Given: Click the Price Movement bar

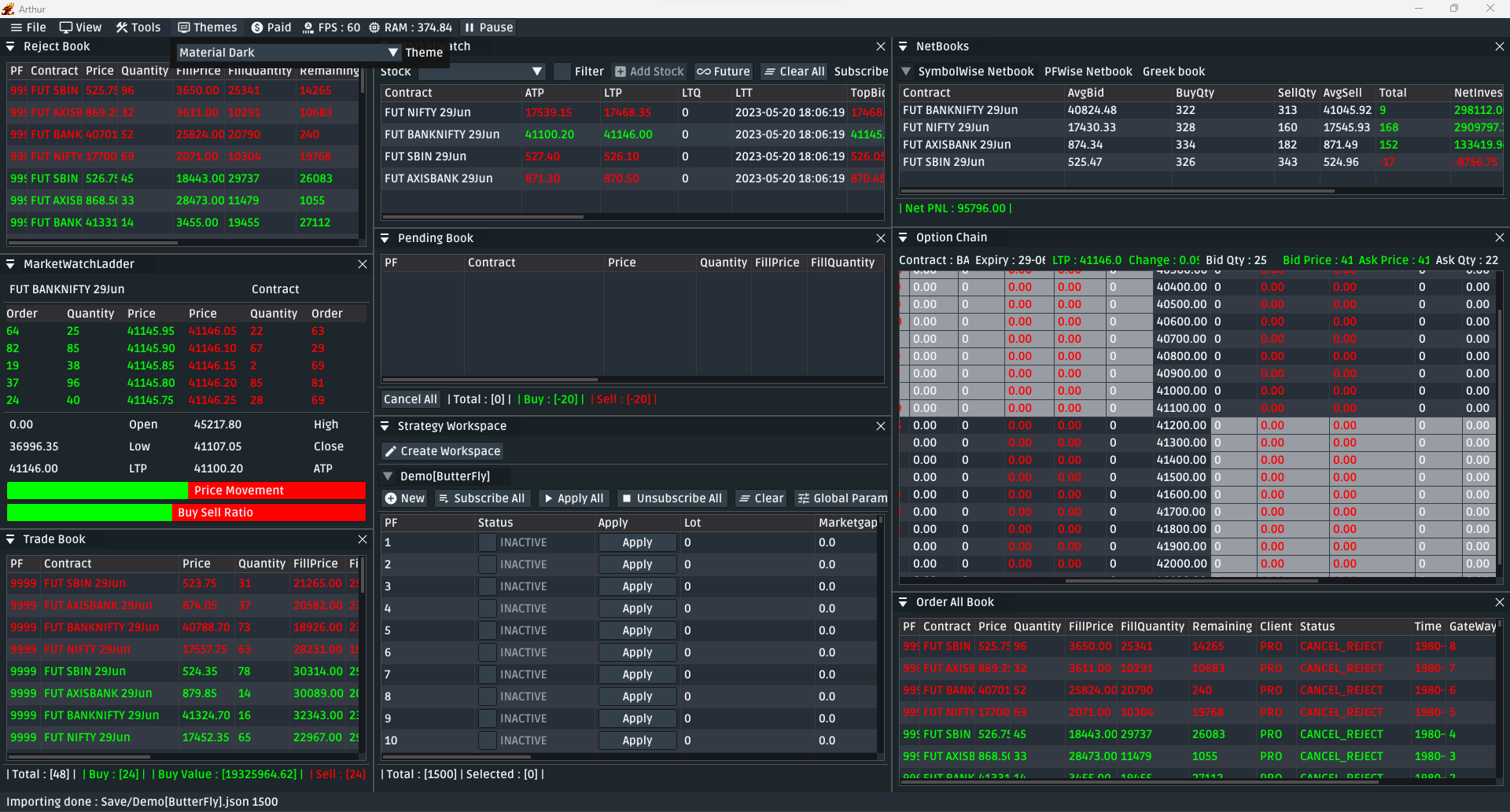Looking at the screenshot, I should coord(186,491).
